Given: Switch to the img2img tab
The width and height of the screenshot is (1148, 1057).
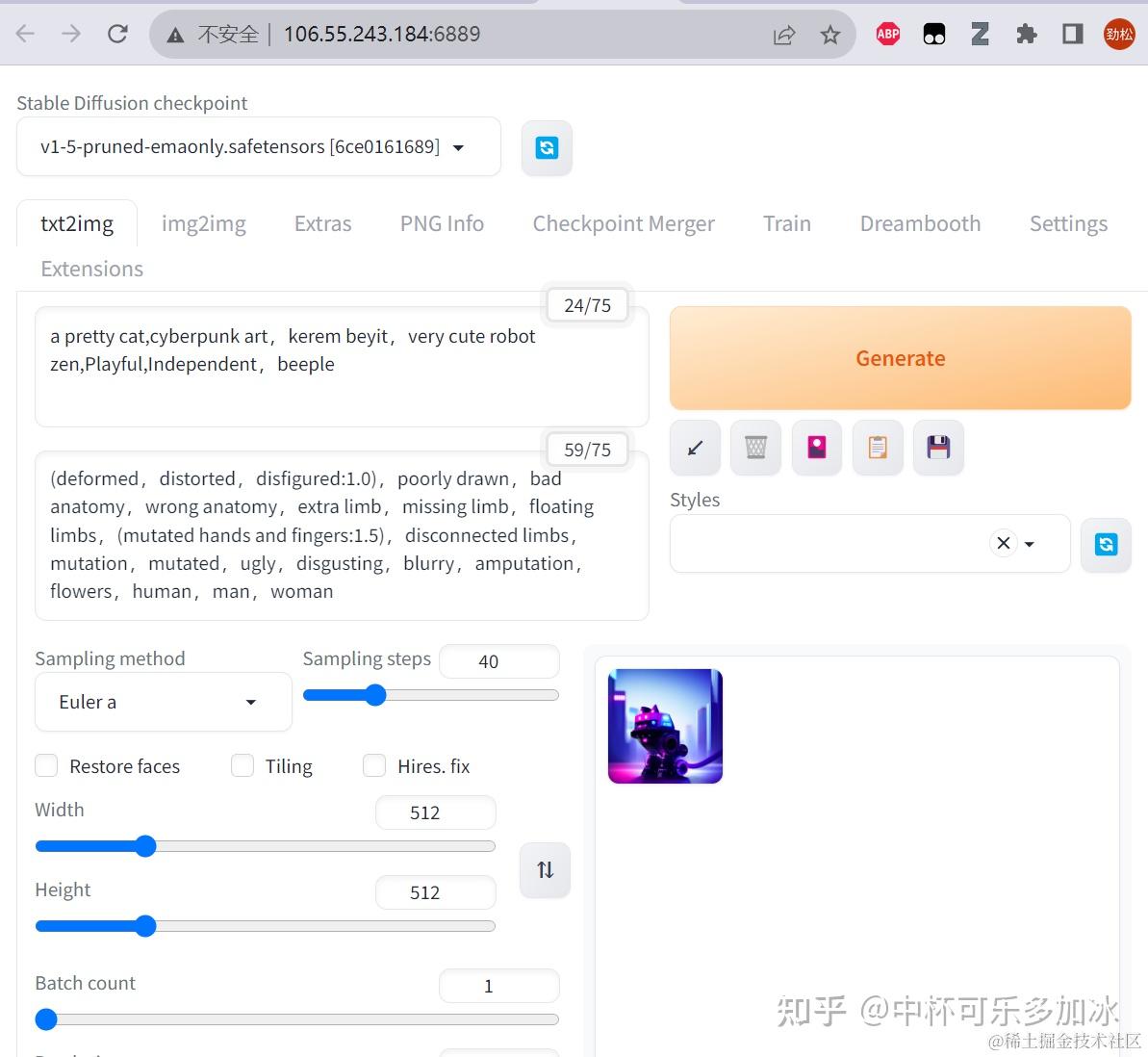Looking at the screenshot, I should [203, 222].
